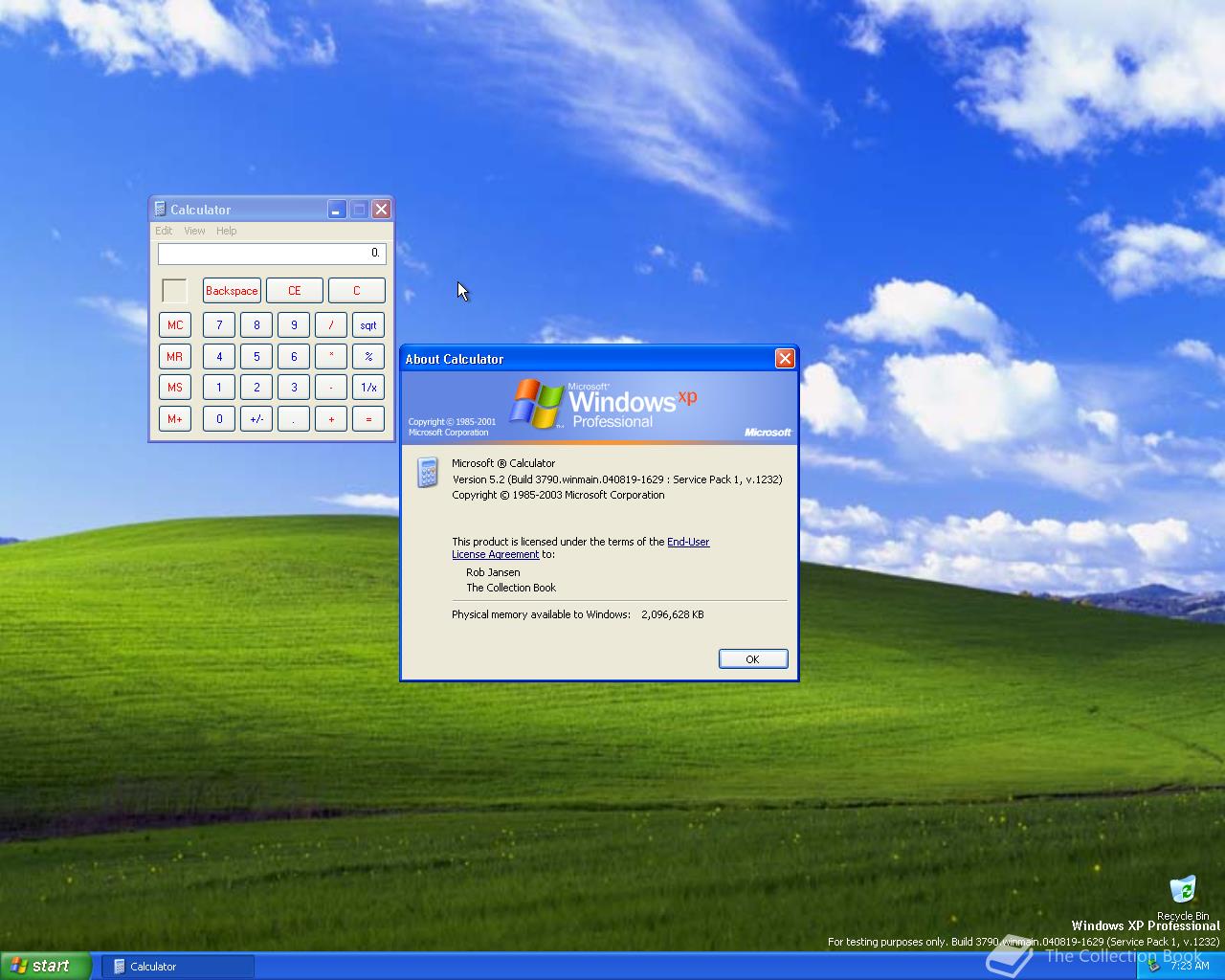Click digit 9 on Calculator
This screenshot has width=1225, height=980.
coord(294,325)
